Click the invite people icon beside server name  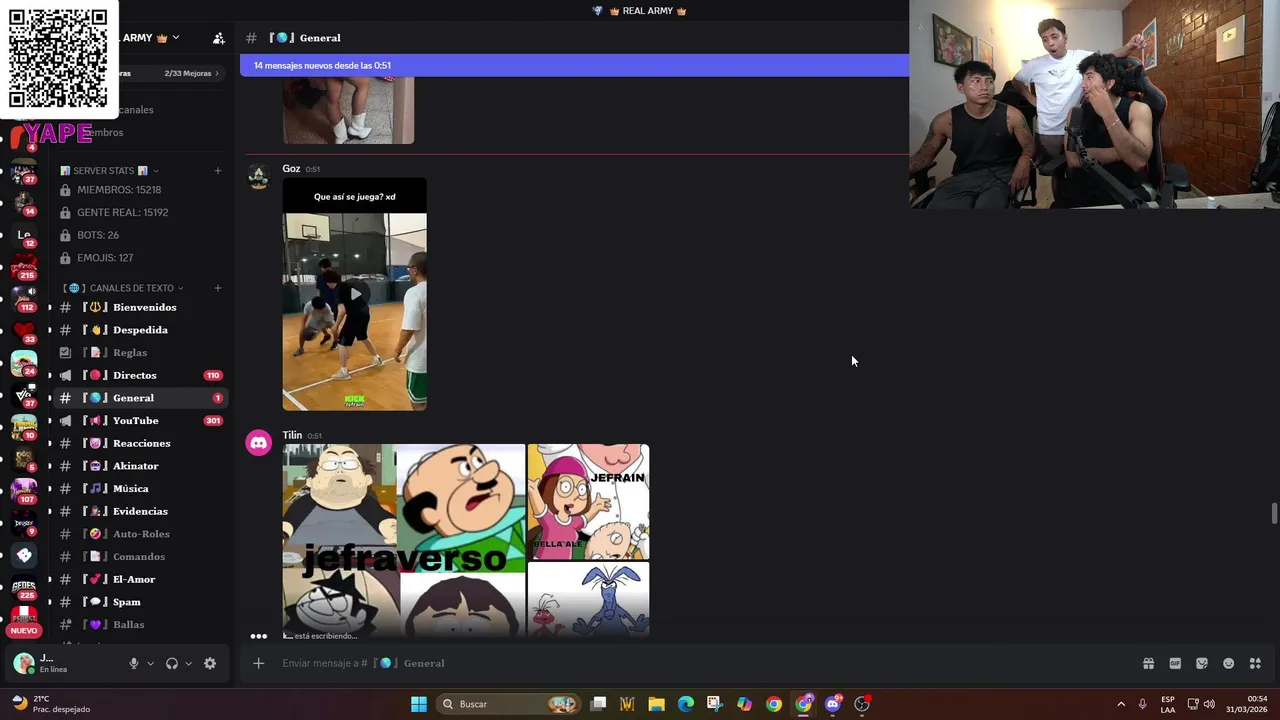(219, 38)
